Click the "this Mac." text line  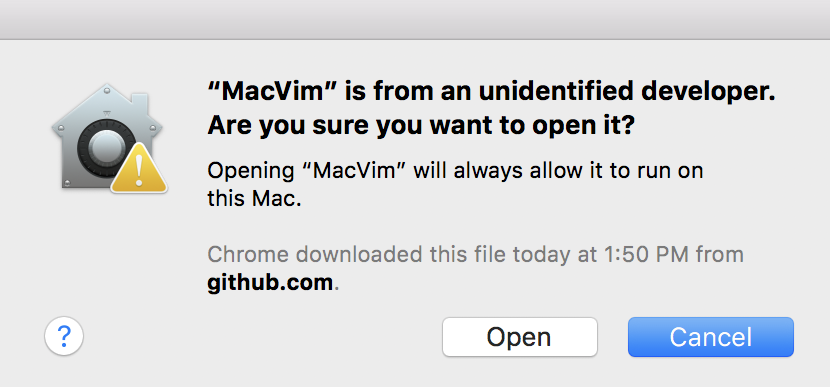254,199
